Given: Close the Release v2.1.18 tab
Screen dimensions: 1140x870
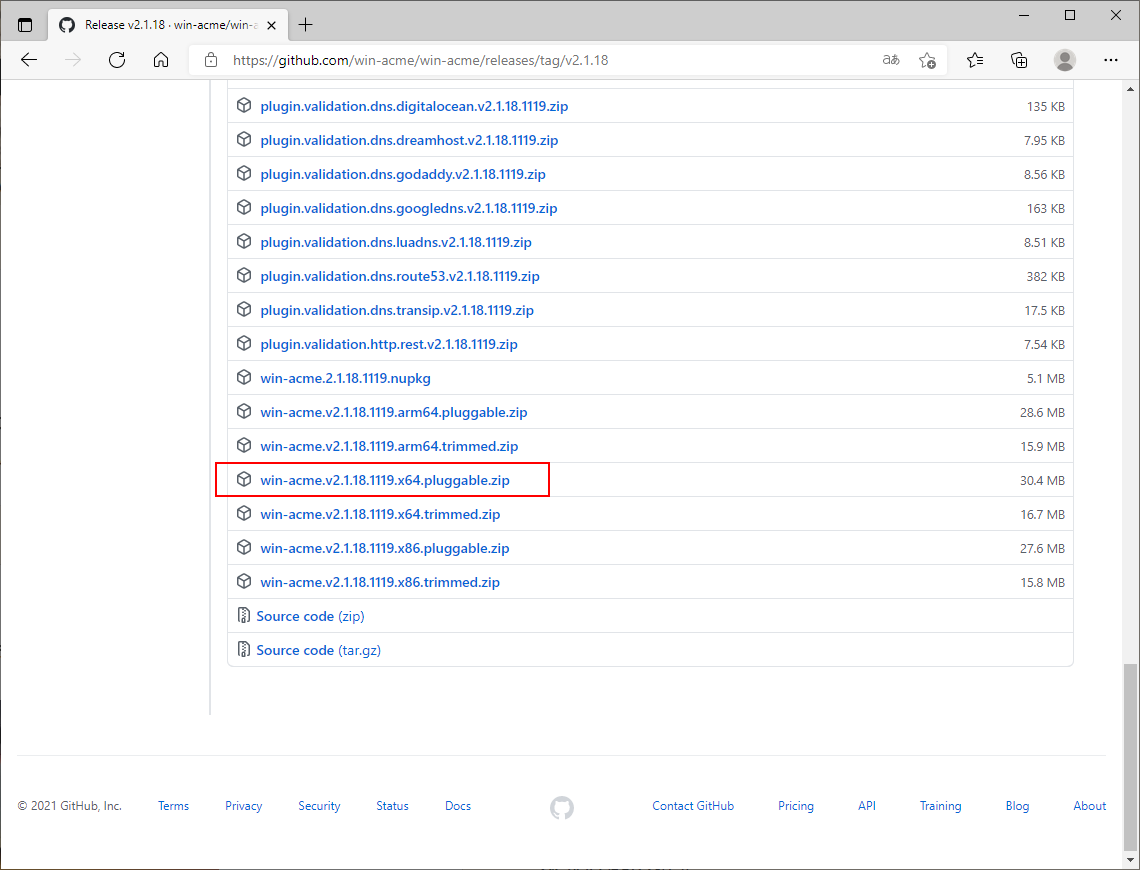Looking at the screenshot, I should [x=271, y=25].
